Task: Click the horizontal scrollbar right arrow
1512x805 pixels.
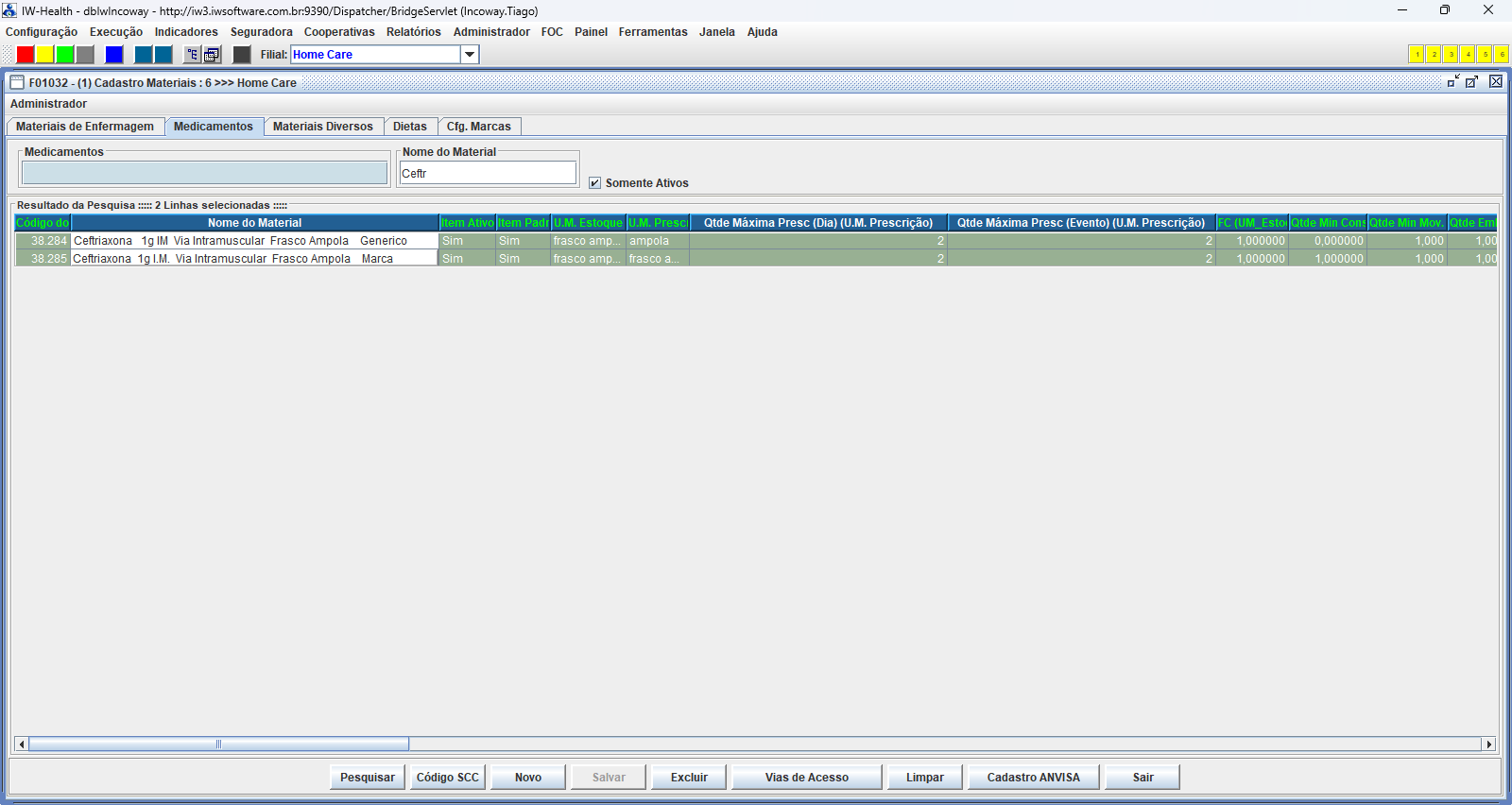Action: [1488, 745]
